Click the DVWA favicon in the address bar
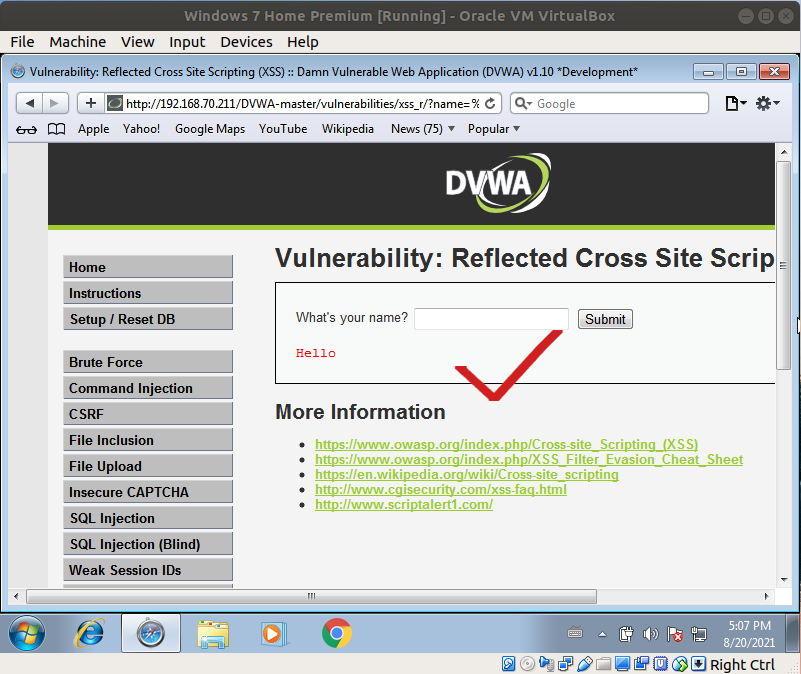Screen dimensions: 801x674 click(115, 104)
